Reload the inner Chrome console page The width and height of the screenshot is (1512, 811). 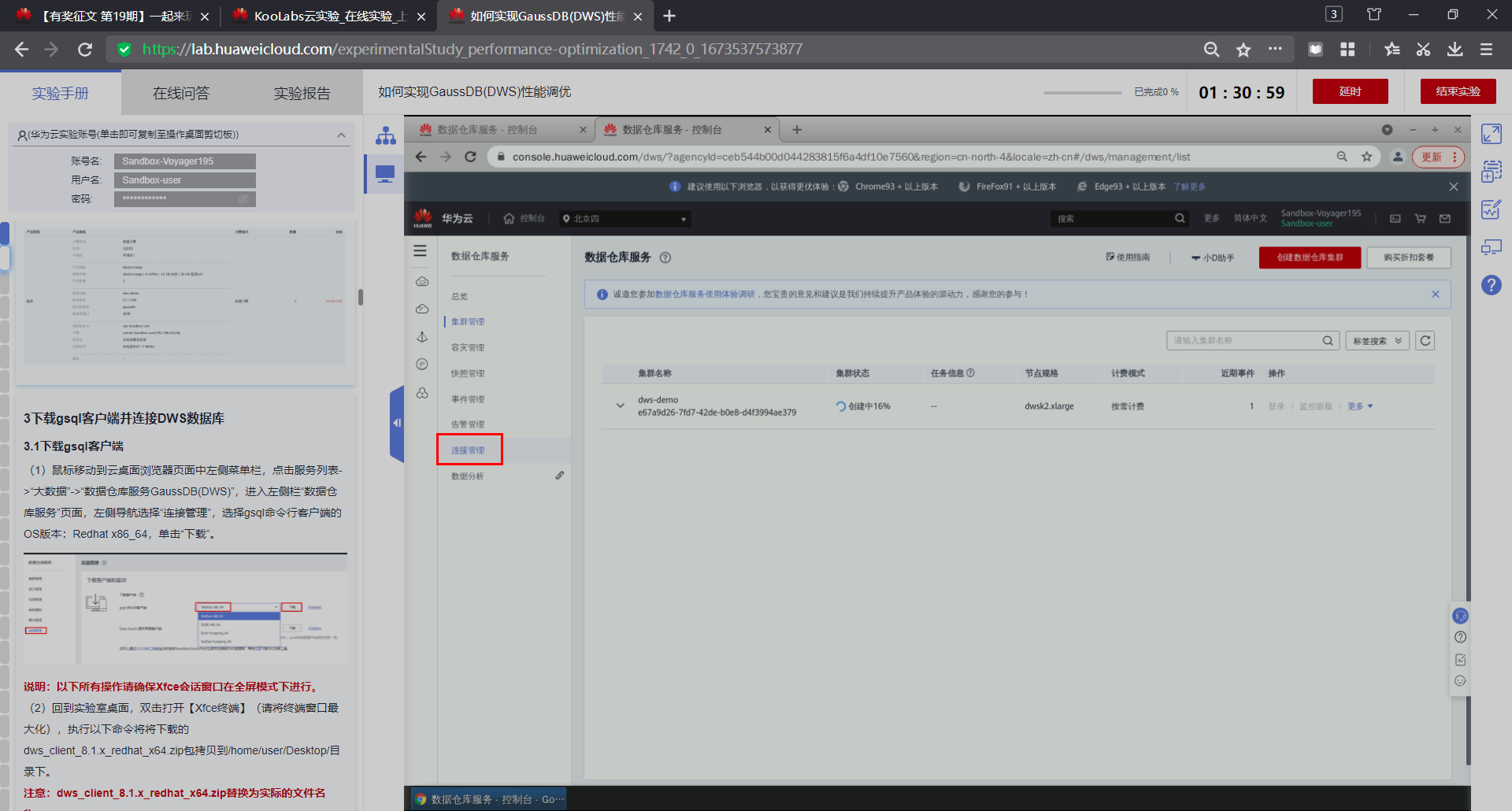470,157
